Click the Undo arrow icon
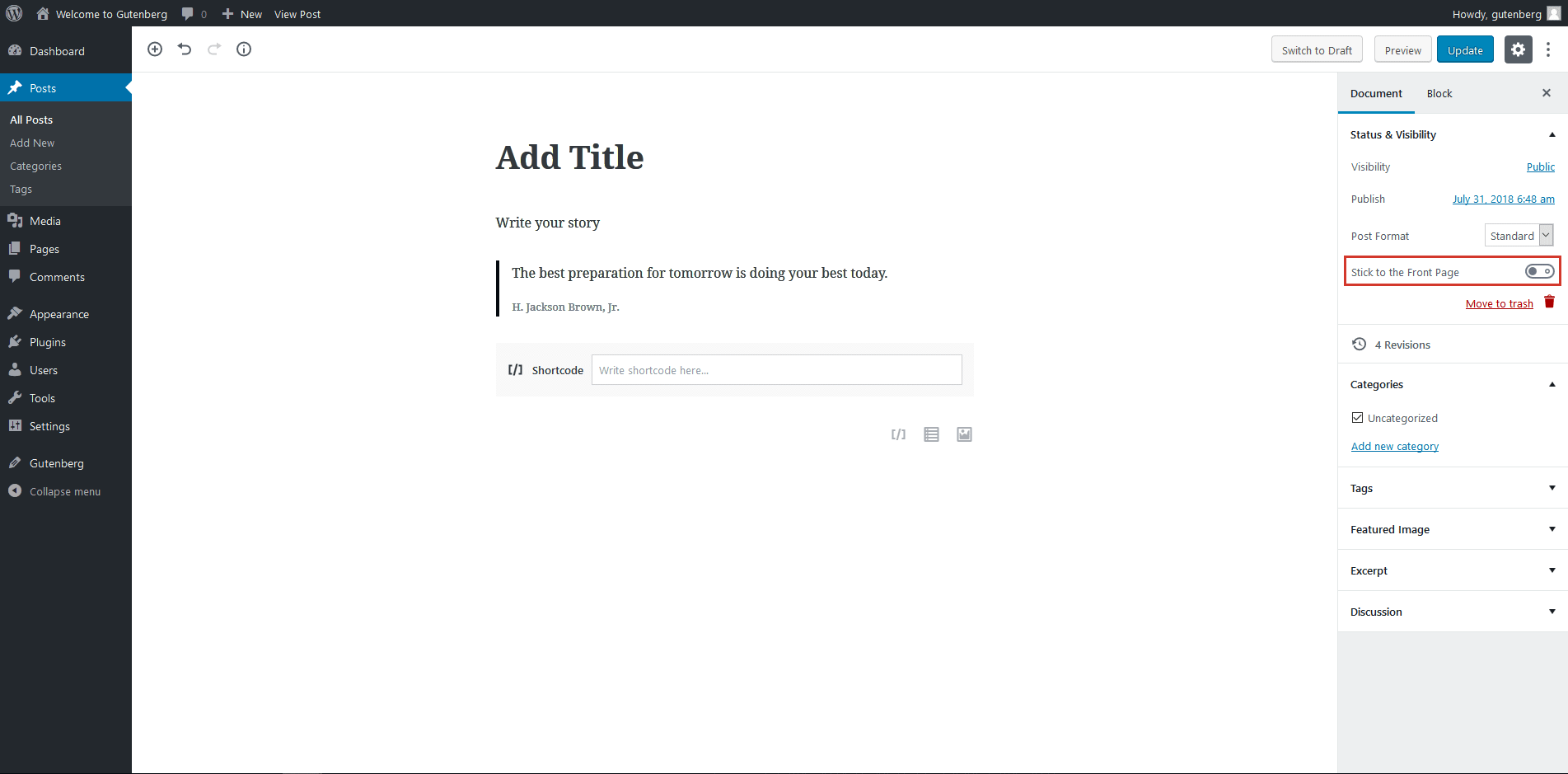This screenshot has width=1568, height=774. click(x=185, y=49)
